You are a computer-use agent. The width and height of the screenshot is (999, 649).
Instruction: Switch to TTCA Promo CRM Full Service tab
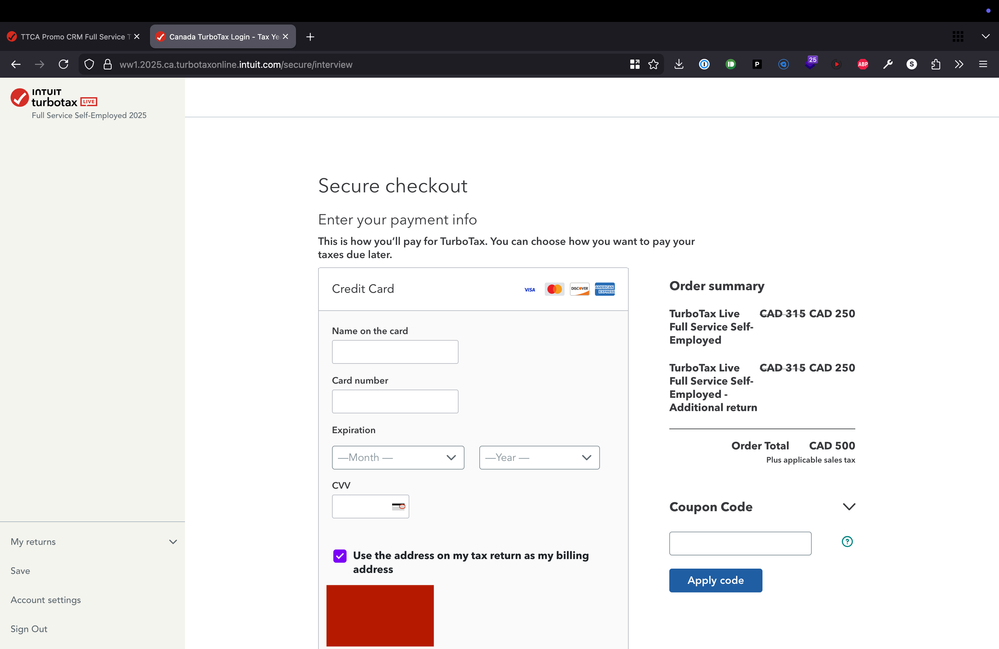pyautogui.click(x=72, y=37)
